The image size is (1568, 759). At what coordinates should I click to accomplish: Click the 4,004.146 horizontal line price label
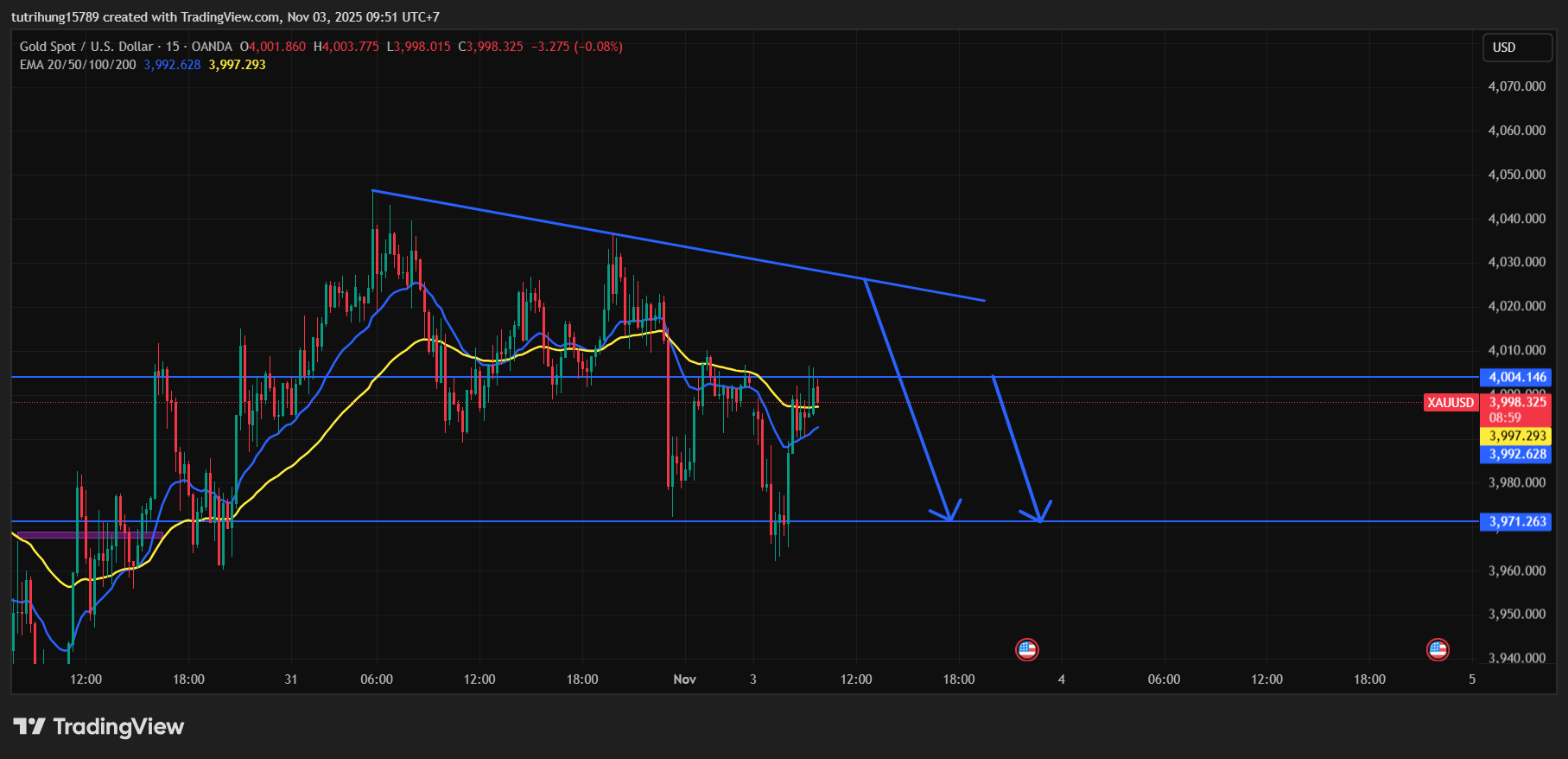tap(1516, 377)
